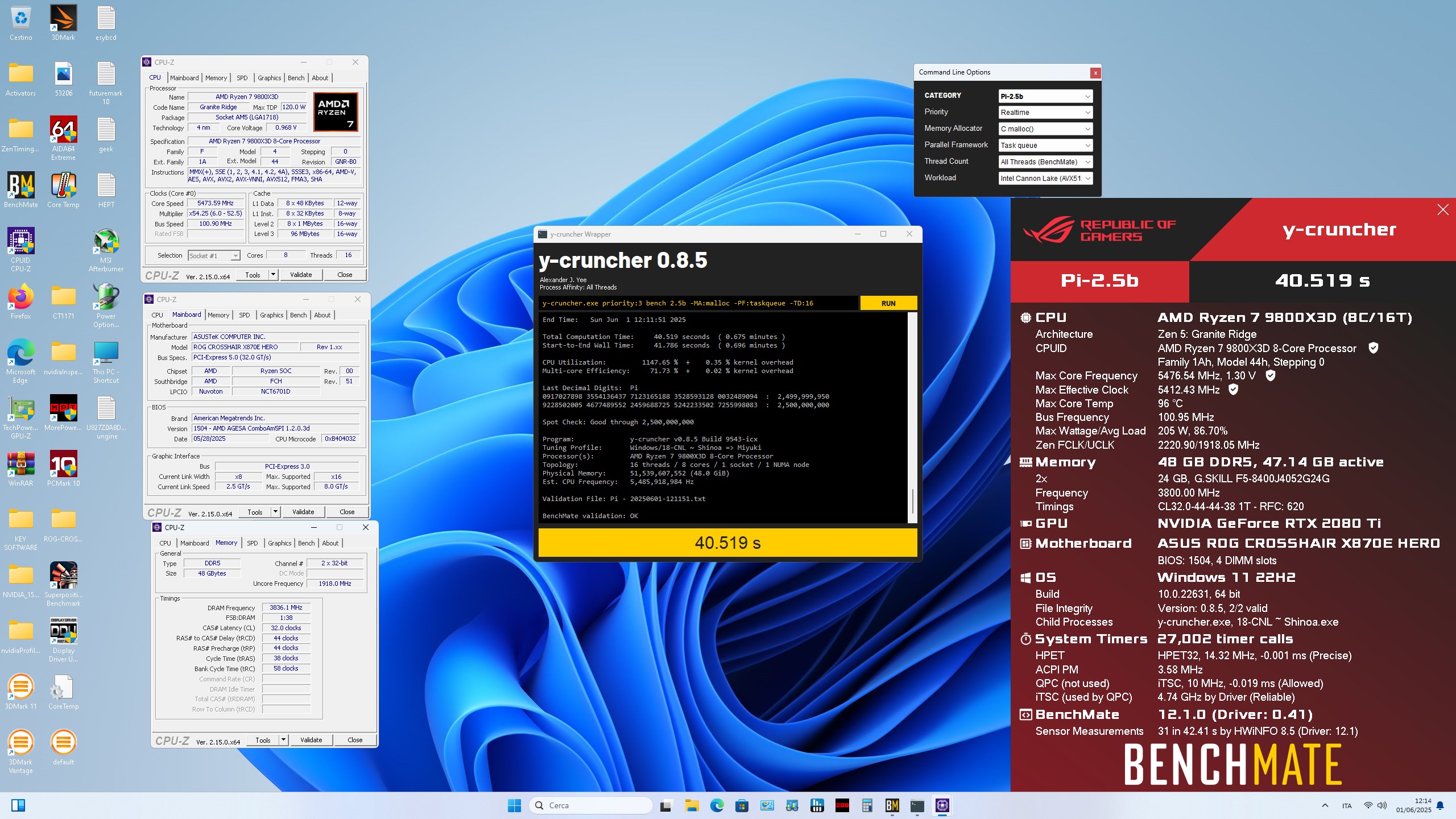1456x819 pixels.
Task: Open the Core Temp desktop icon
Action: (63, 190)
